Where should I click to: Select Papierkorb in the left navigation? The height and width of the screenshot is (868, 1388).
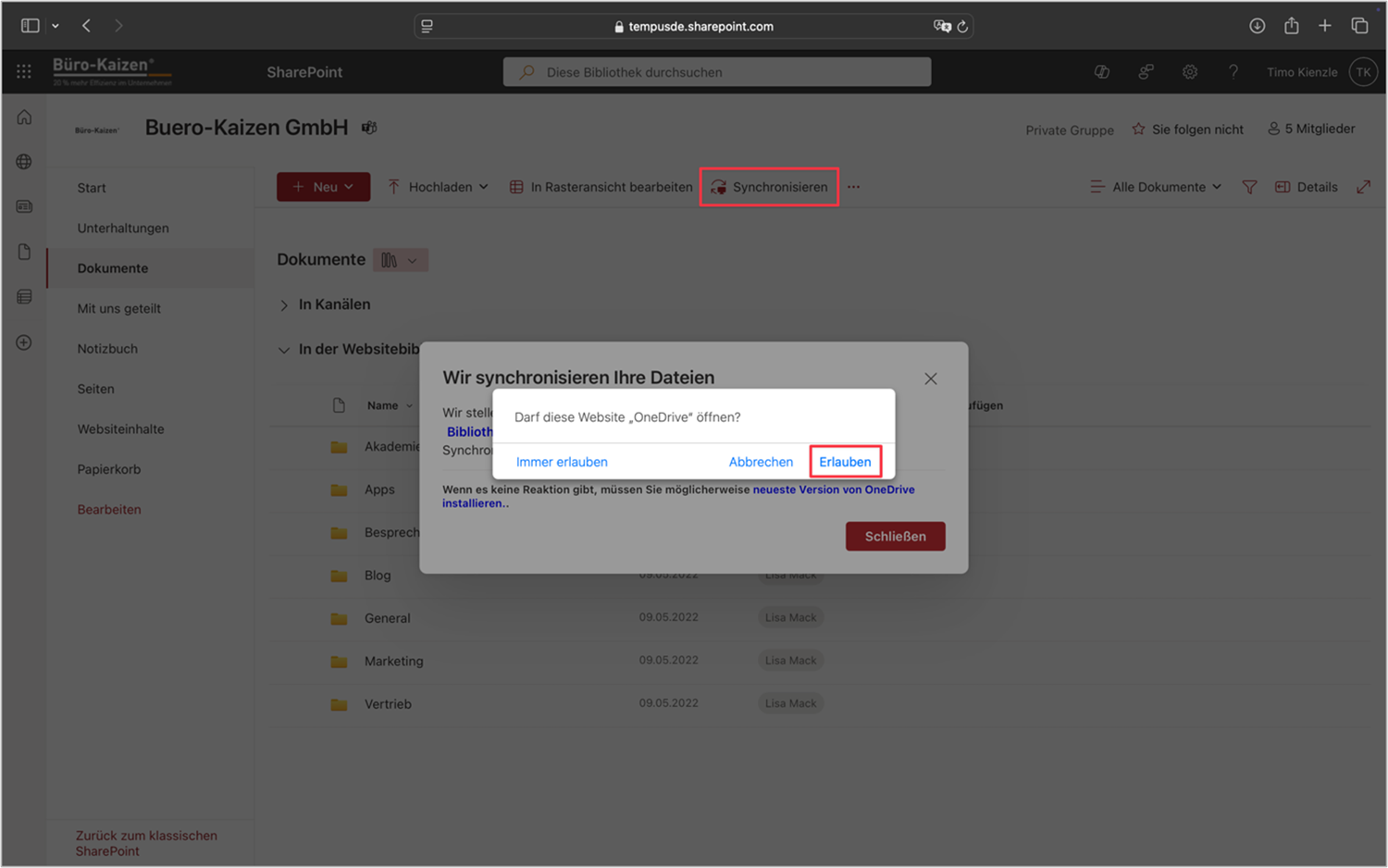click(109, 469)
